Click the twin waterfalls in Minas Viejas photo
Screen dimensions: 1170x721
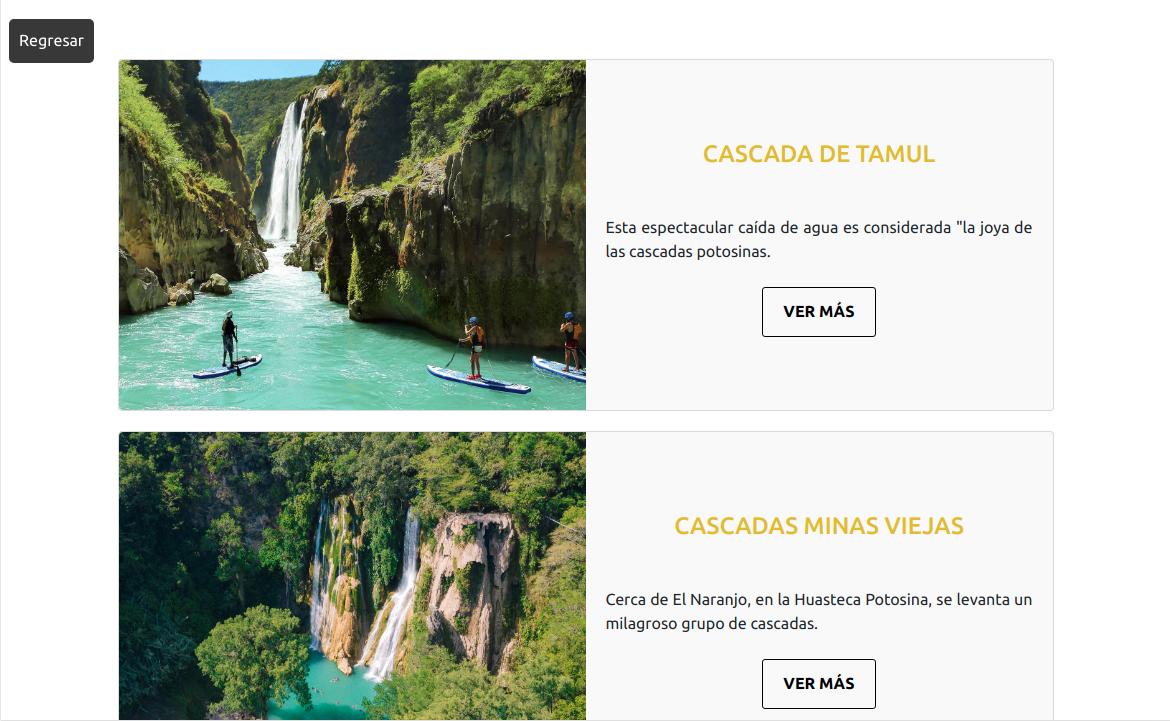(366, 590)
